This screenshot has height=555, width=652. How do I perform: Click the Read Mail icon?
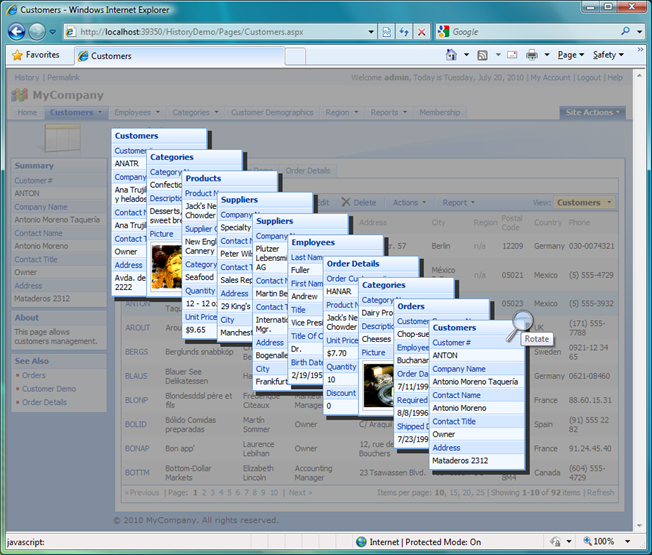(512, 55)
